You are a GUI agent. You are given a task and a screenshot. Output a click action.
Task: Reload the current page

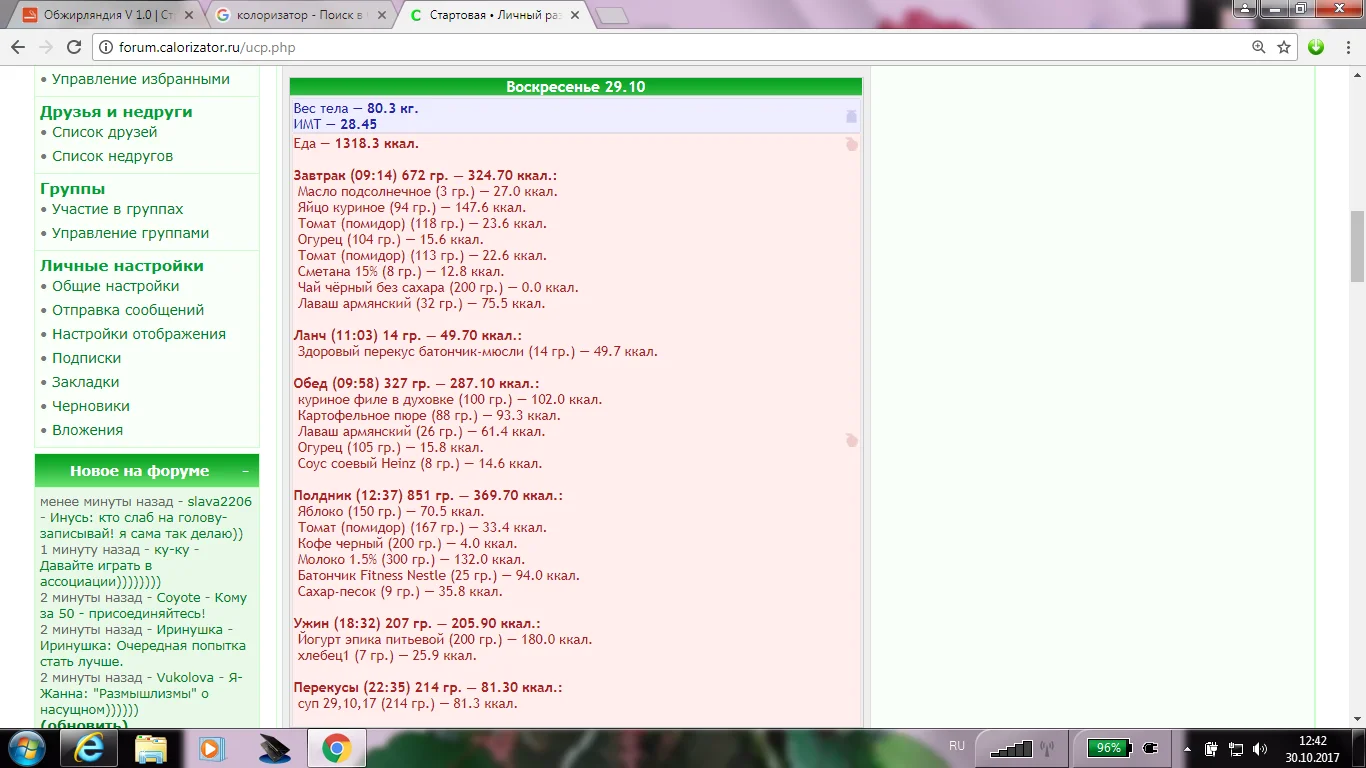coord(74,47)
